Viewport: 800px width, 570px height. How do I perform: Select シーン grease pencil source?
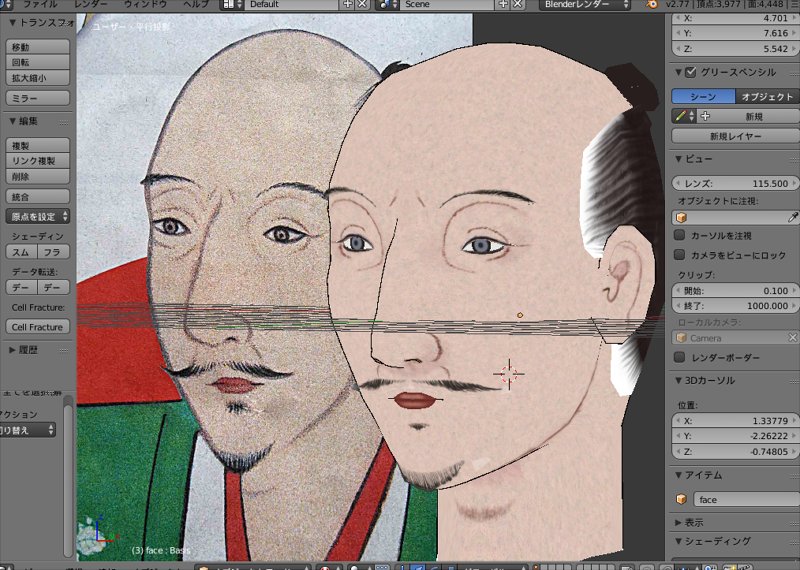[x=703, y=96]
